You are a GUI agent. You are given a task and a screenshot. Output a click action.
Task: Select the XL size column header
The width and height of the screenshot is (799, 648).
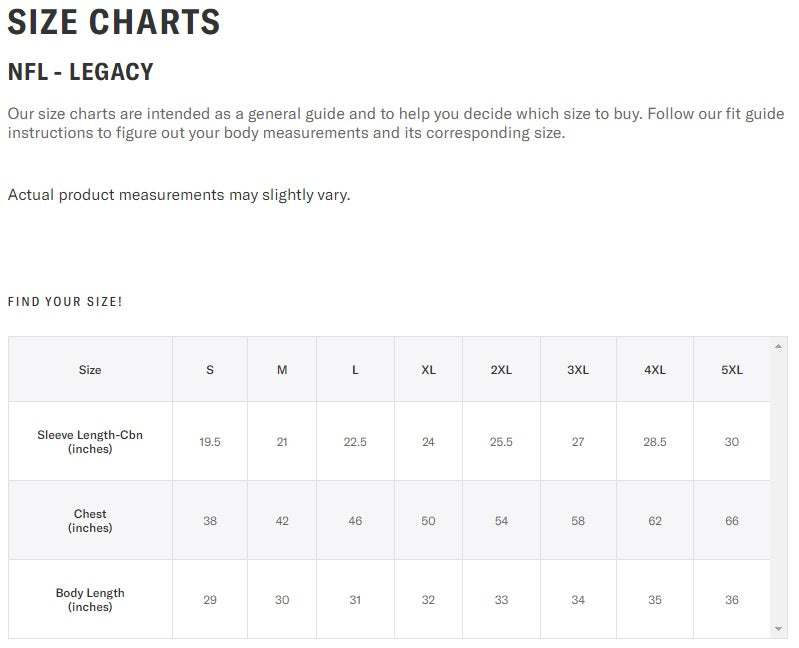[x=428, y=370]
